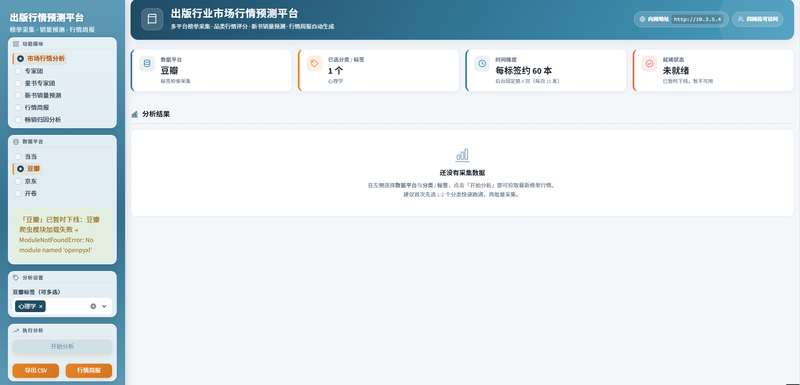Image resolution: width=800 pixels, height=385 pixels.
Task: Select the 行情周报 module radio option
Action: pyautogui.click(x=32, y=108)
